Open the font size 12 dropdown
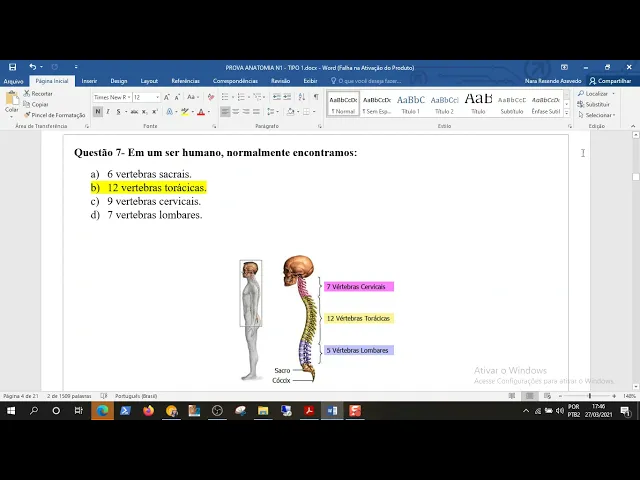Image resolution: width=640 pixels, height=480 pixels. click(158, 97)
